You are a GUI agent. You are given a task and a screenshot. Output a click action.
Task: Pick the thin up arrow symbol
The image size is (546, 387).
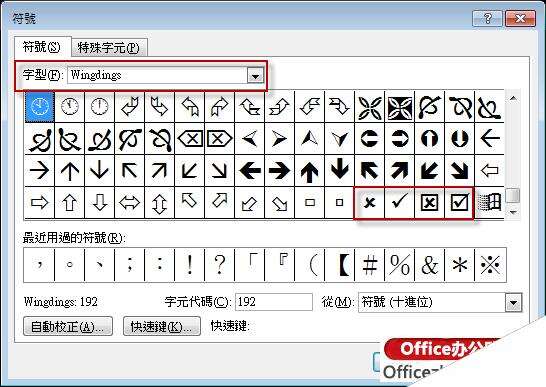coord(70,171)
